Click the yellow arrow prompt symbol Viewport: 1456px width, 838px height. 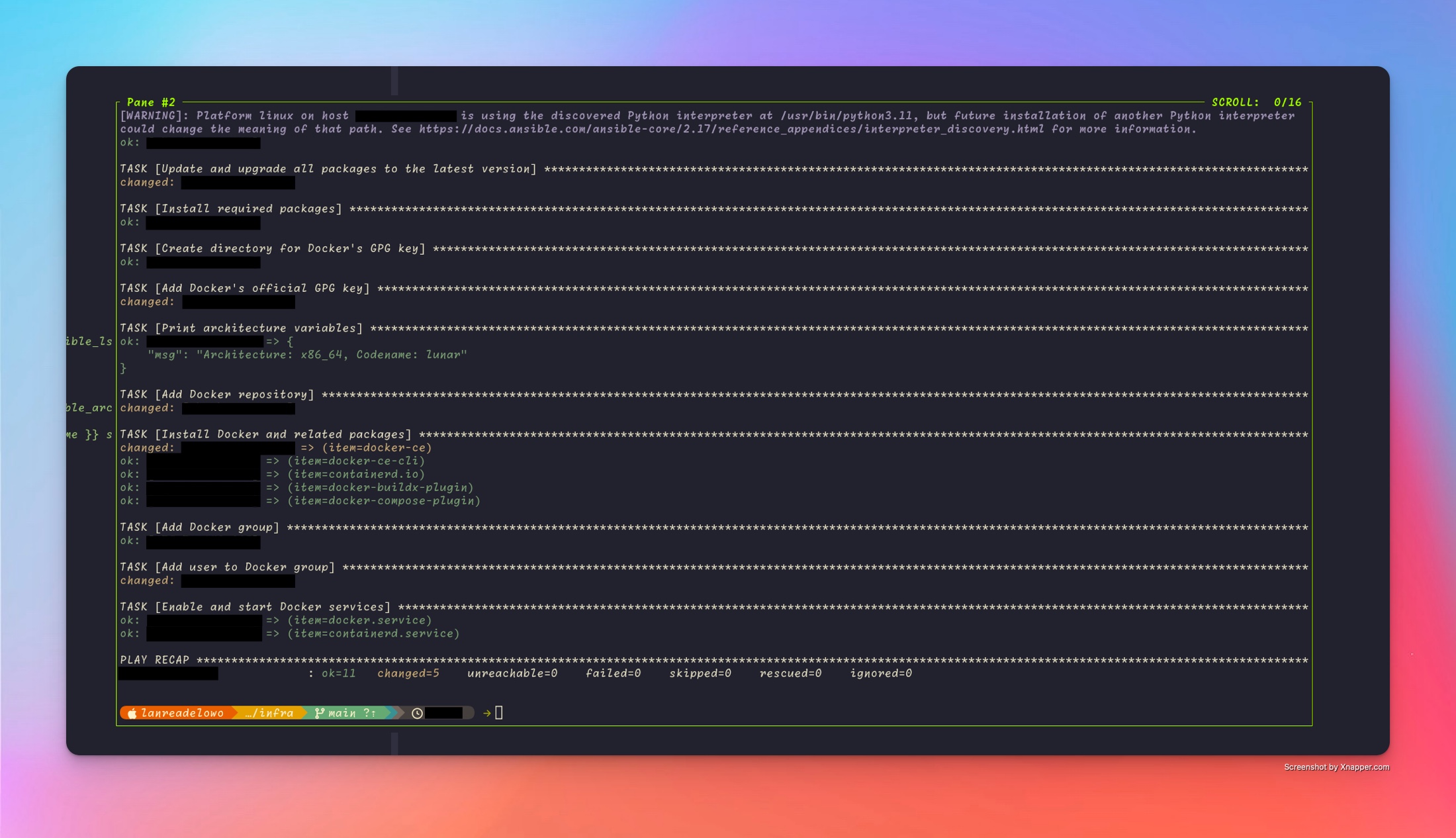[487, 713]
